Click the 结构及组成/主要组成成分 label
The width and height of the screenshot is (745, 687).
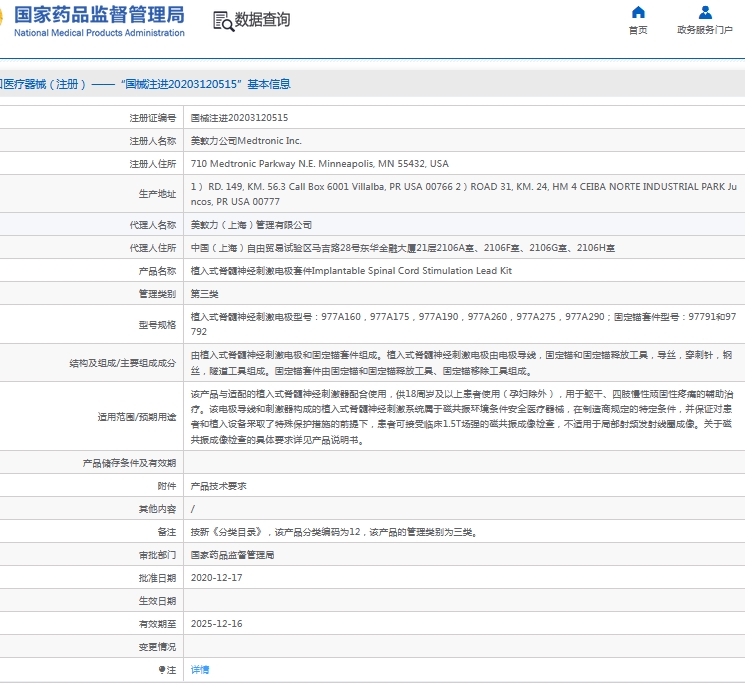tap(123, 363)
